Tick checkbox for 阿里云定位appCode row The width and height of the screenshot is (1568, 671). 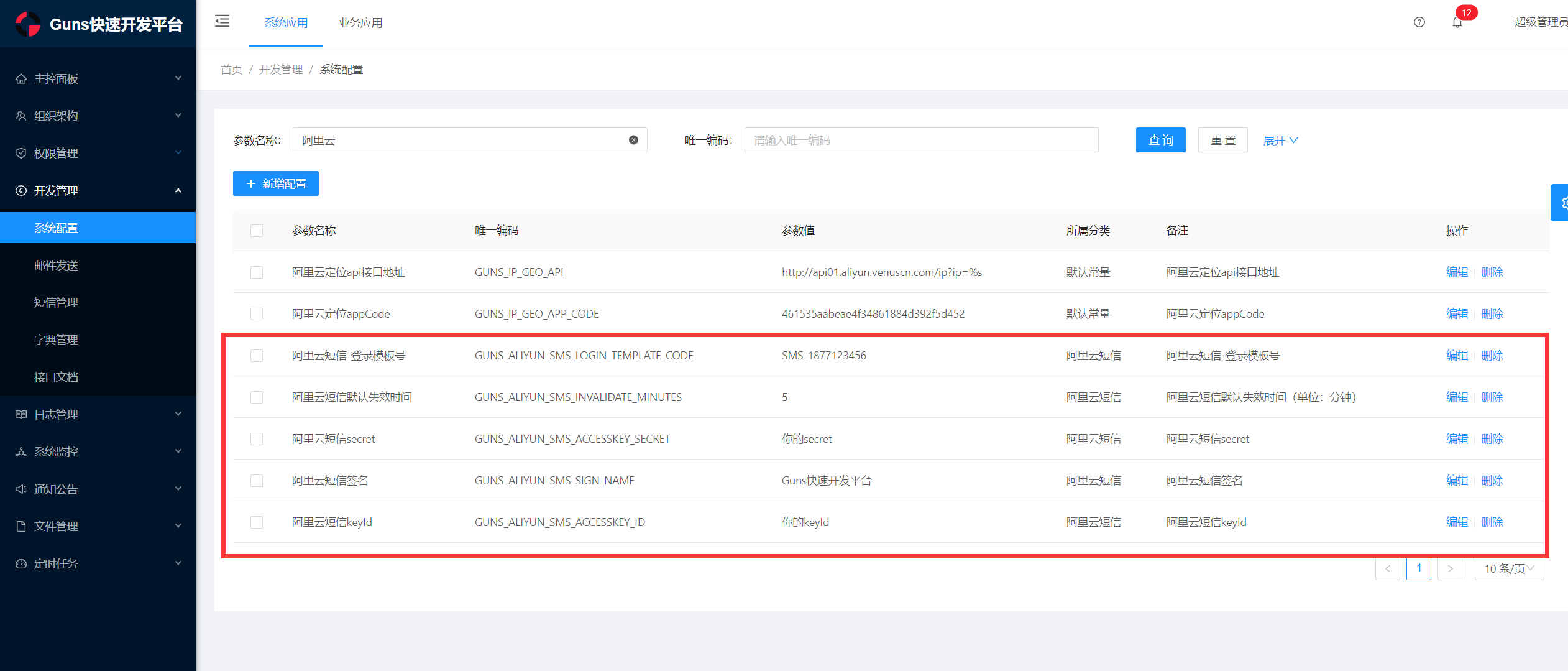(257, 314)
